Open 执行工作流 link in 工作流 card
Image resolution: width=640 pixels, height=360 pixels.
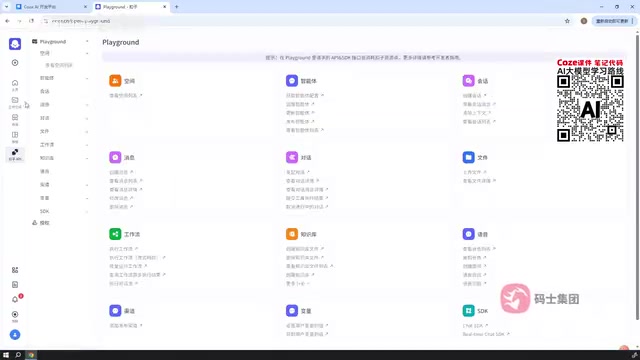click(x=124, y=249)
